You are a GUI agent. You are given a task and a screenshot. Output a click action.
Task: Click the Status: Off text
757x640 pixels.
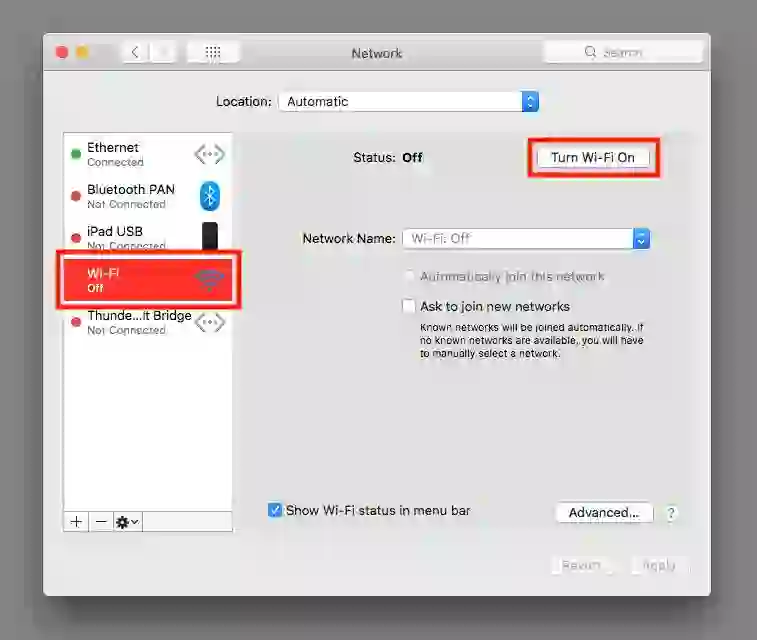click(388, 157)
